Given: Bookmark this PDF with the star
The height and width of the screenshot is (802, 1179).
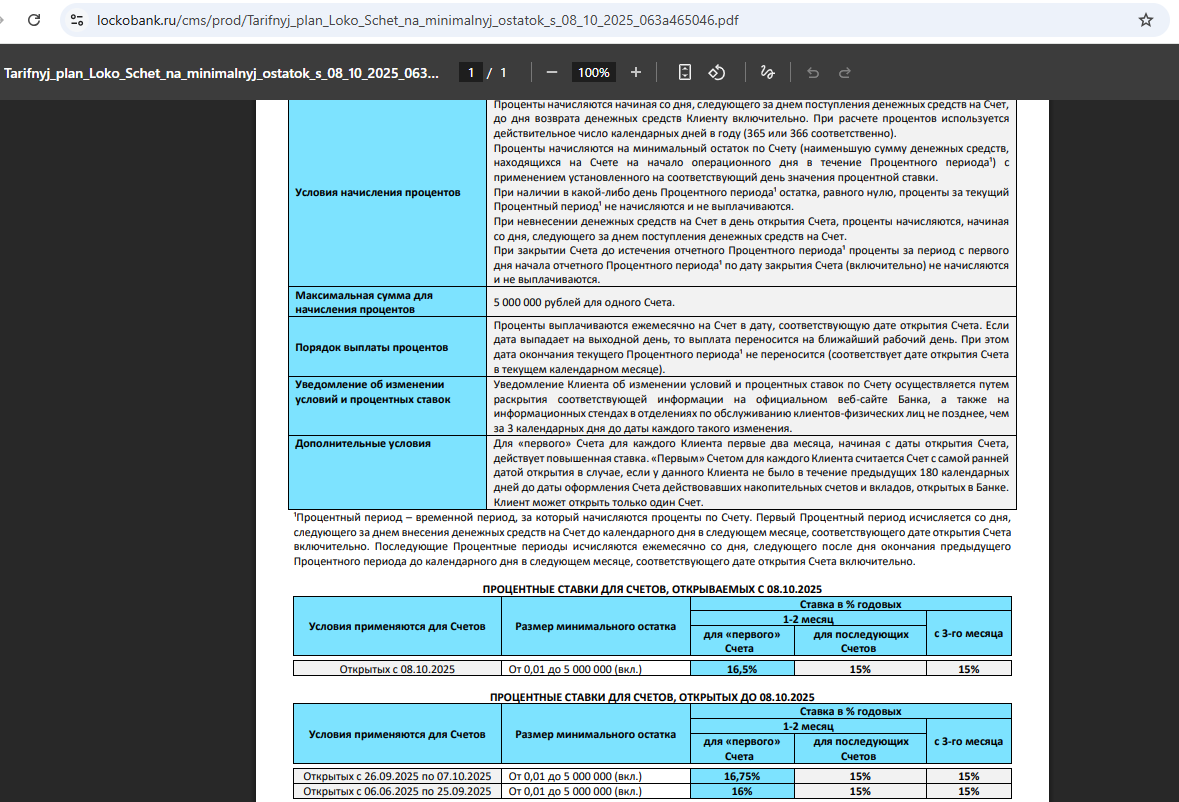Looking at the screenshot, I should (x=1146, y=20).
